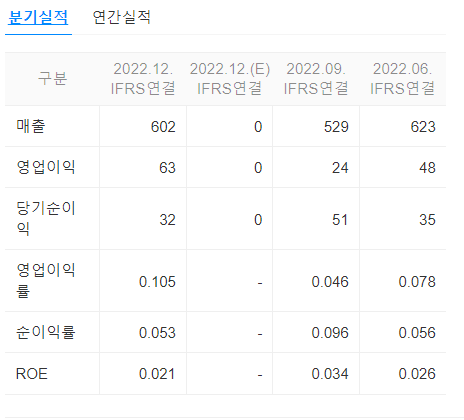The height and width of the screenshot is (420, 464).
Task: Select the 순이익률 value 0.053
Action: click(157, 333)
